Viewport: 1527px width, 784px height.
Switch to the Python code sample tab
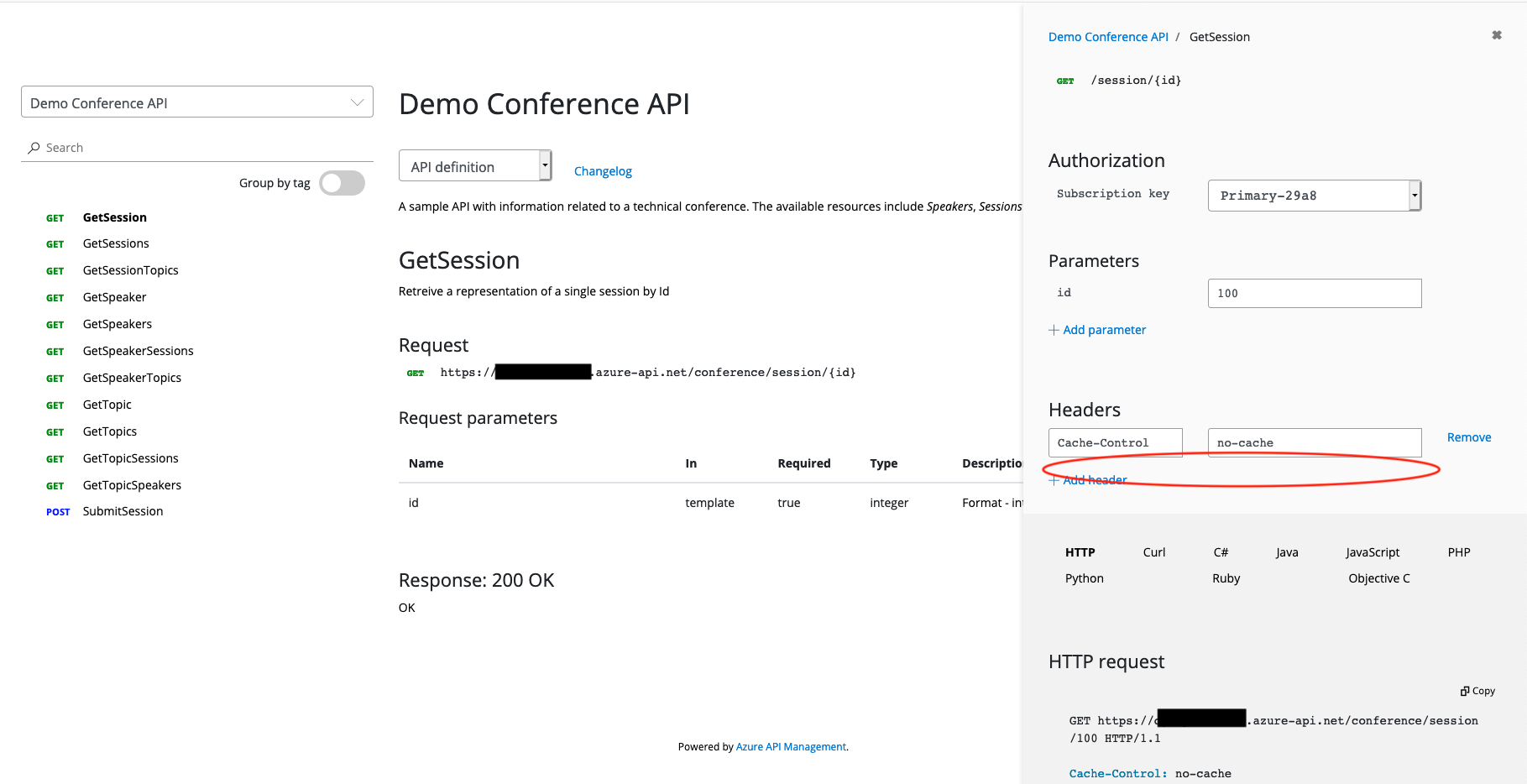point(1084,578)
